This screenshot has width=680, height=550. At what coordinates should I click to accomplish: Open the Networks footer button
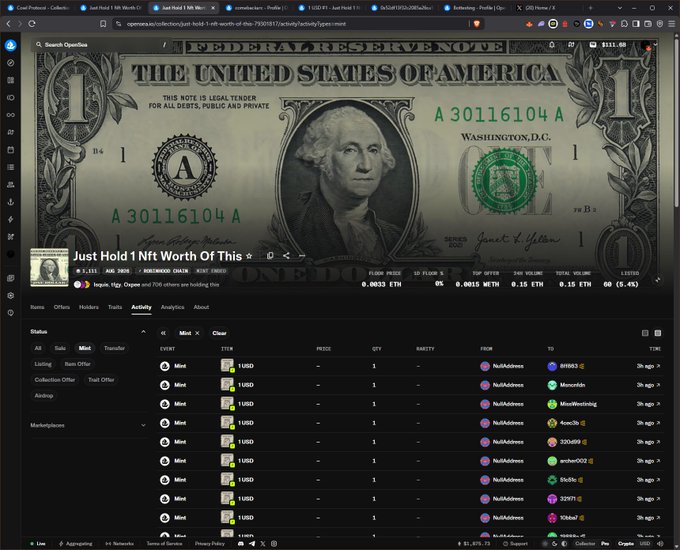tap(119, 543)
